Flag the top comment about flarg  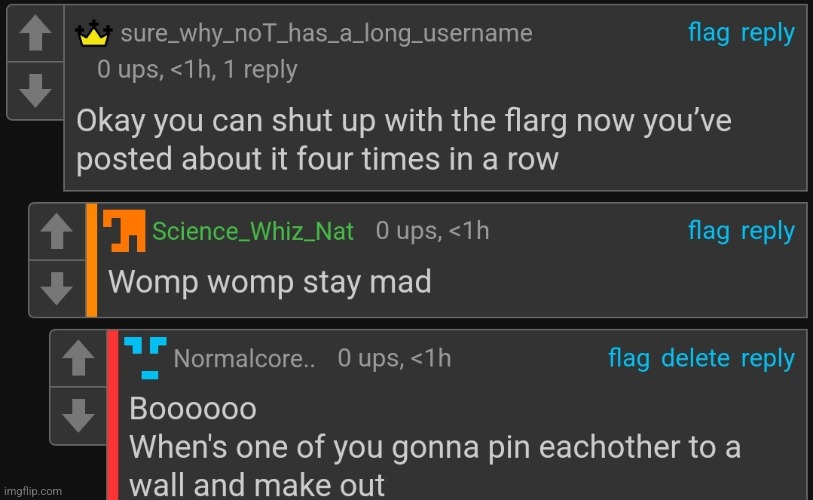click(709, 33)
